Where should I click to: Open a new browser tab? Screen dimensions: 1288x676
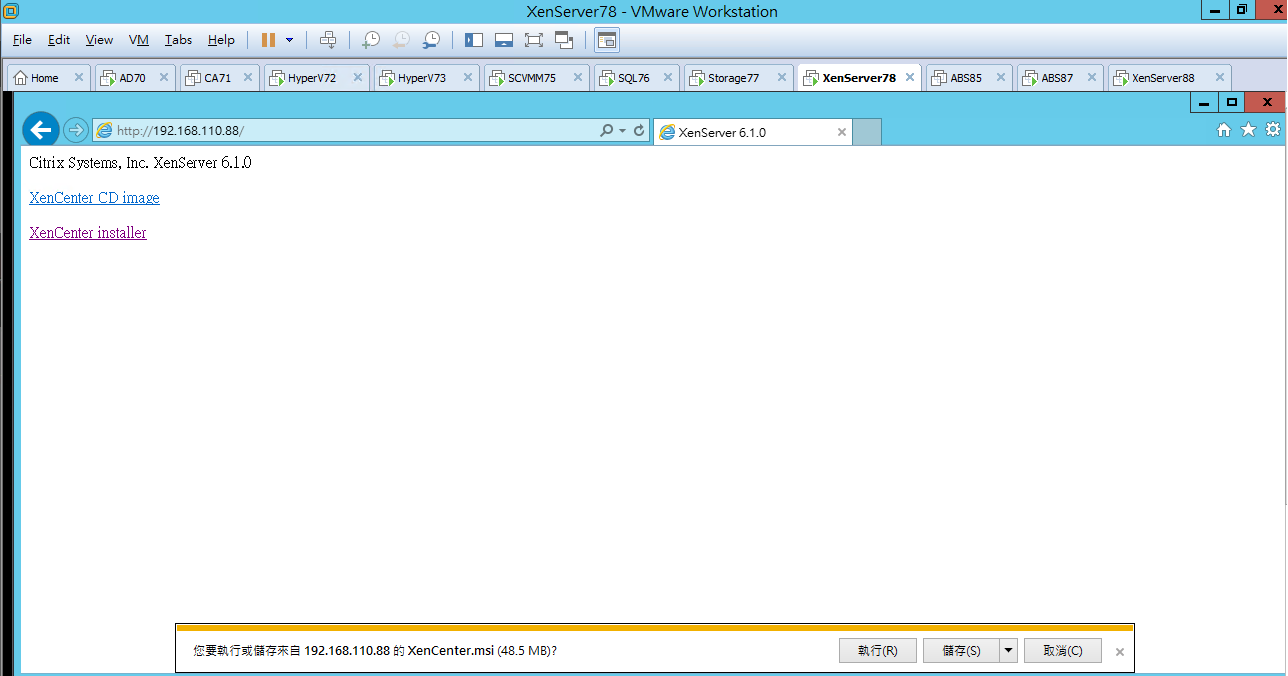867,132
